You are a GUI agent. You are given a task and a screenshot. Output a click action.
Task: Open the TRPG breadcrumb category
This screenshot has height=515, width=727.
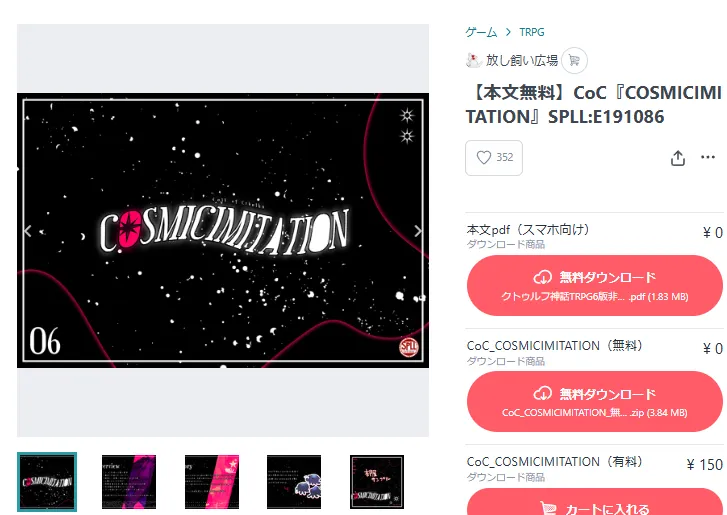(531, 32)
